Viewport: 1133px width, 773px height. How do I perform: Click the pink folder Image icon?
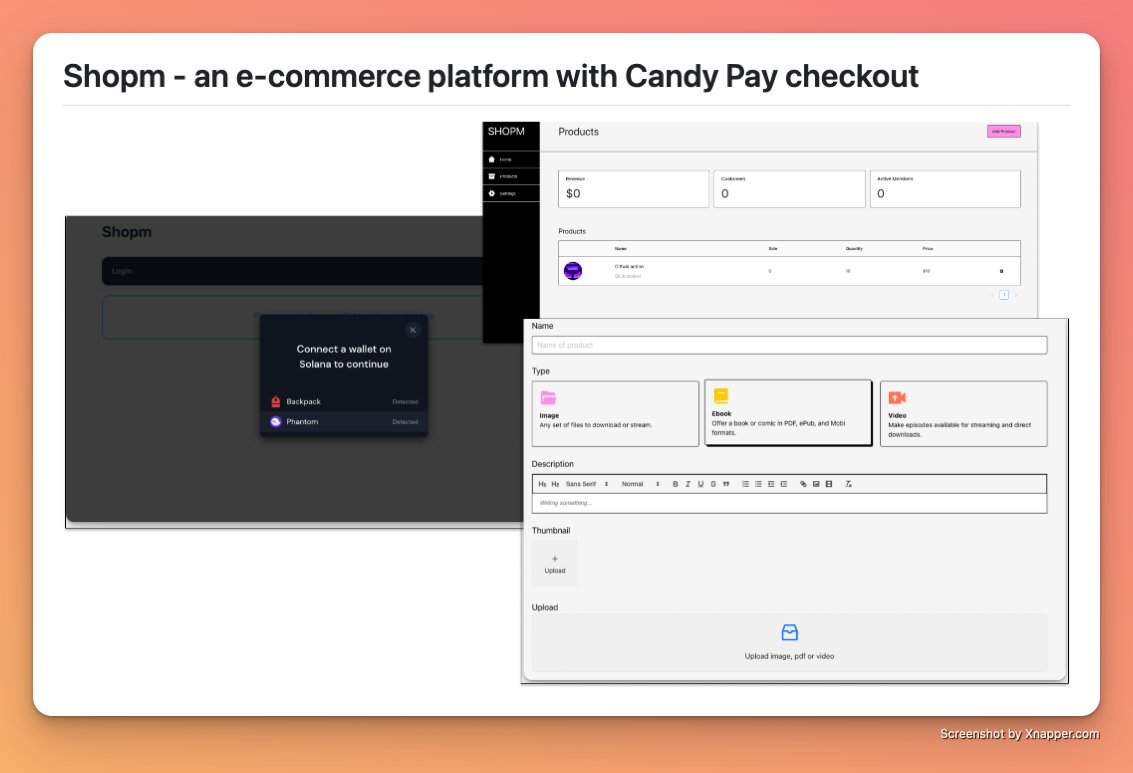pos(548,398)
